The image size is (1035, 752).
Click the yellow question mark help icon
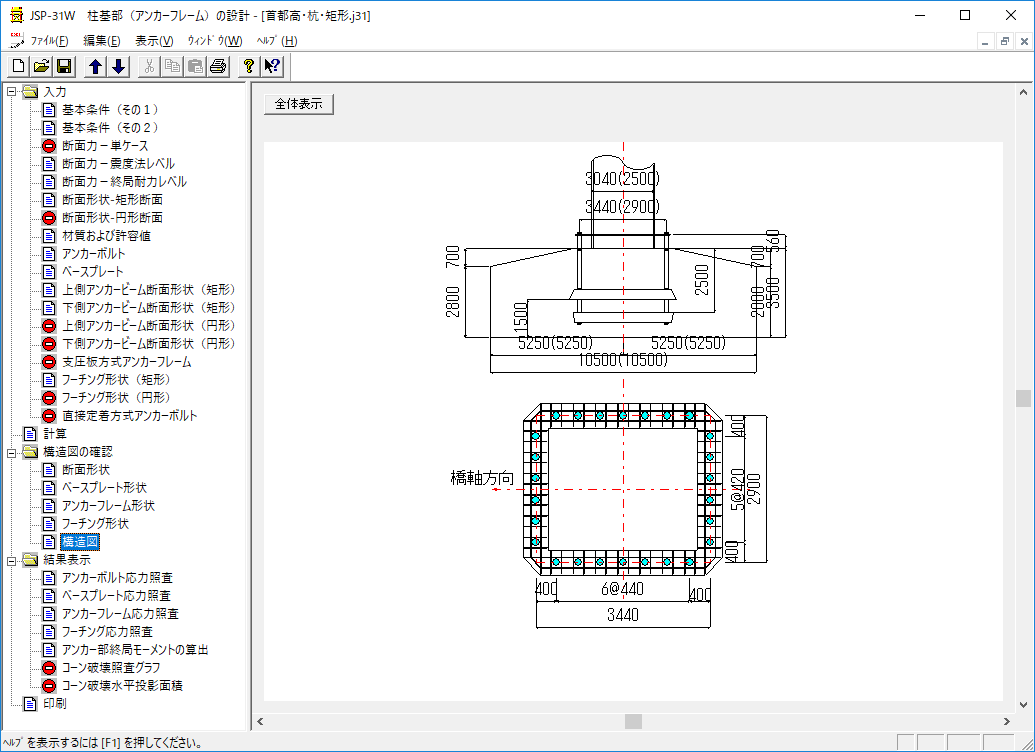pos(249,66)
